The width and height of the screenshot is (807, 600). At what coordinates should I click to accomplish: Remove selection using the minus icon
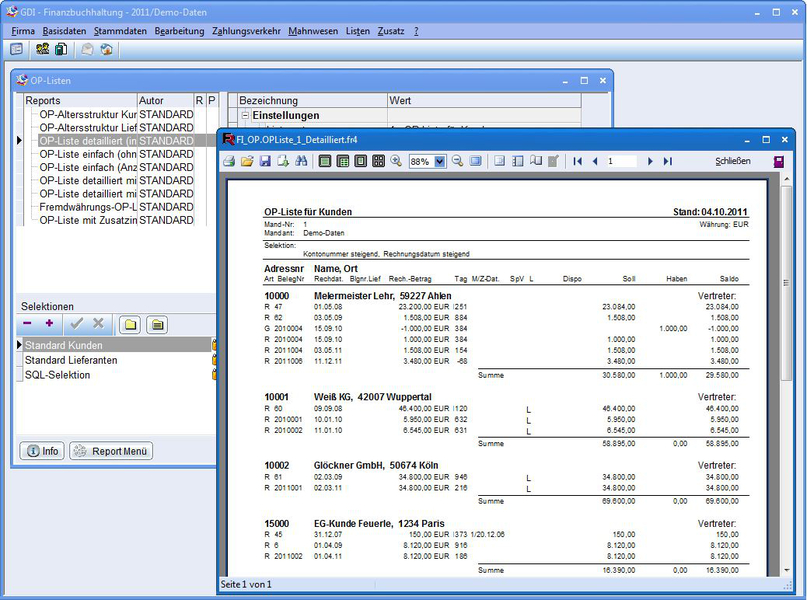(27, 323)
